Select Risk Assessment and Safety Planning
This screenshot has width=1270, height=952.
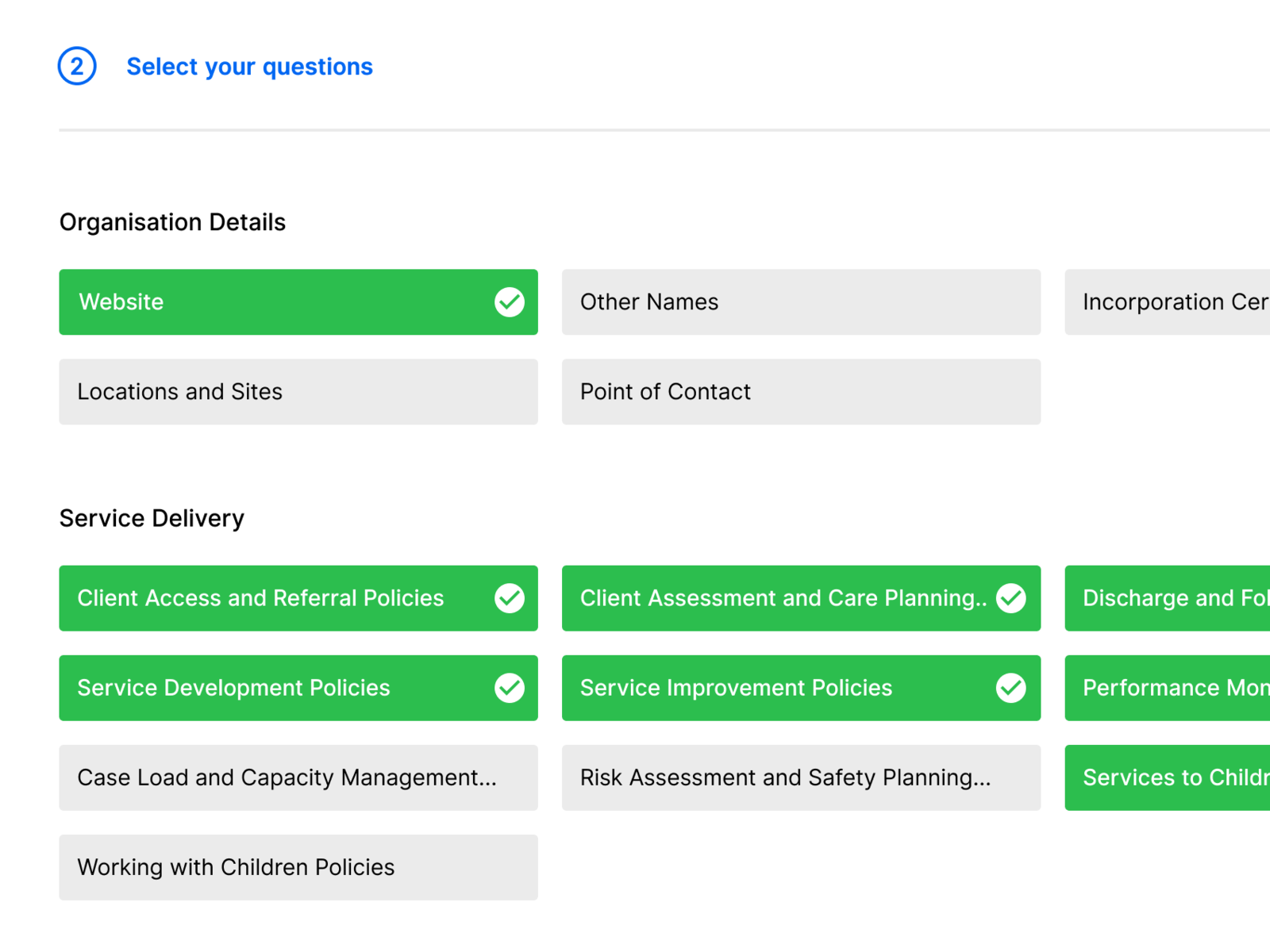coord(800,777)
